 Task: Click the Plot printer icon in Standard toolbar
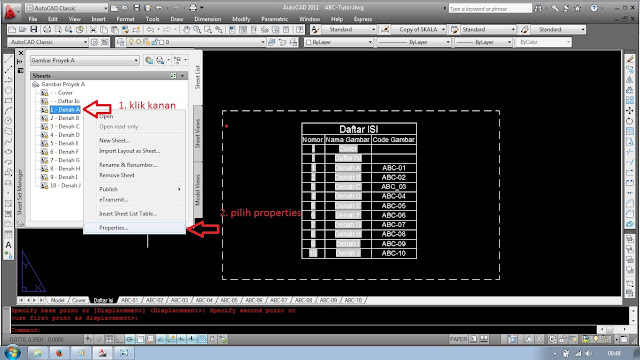coord(47,29)
